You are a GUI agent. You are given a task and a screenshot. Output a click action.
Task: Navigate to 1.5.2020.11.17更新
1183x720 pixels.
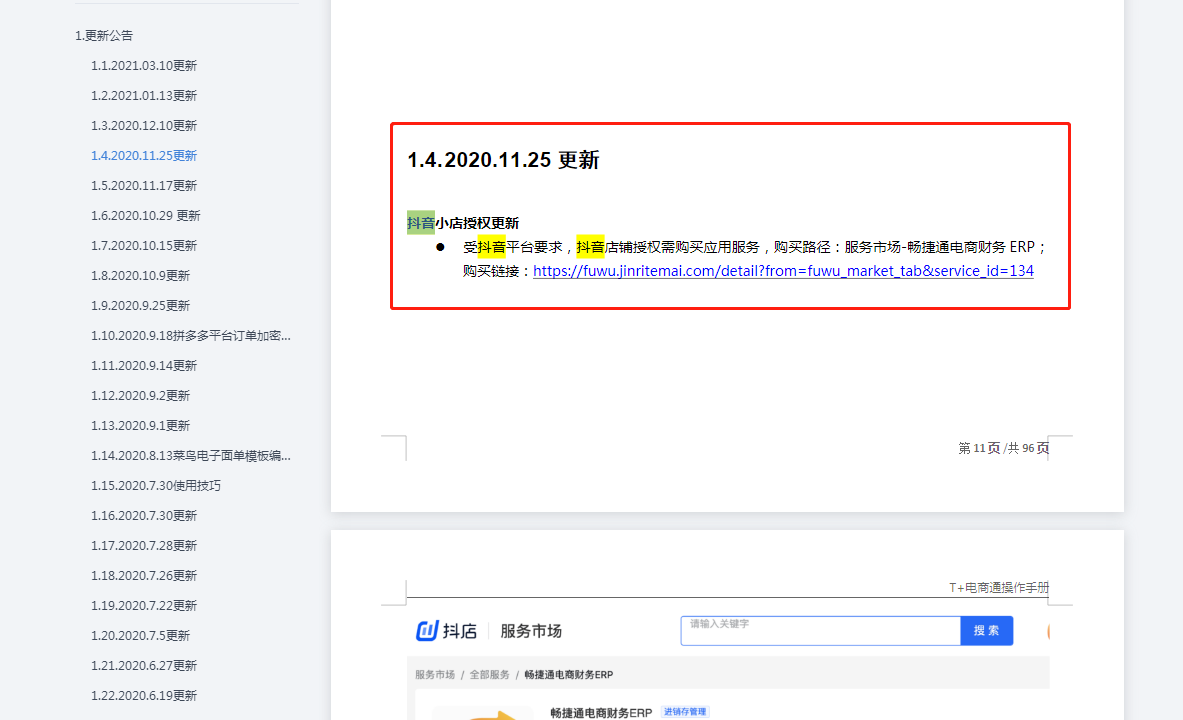coord(144,186)
